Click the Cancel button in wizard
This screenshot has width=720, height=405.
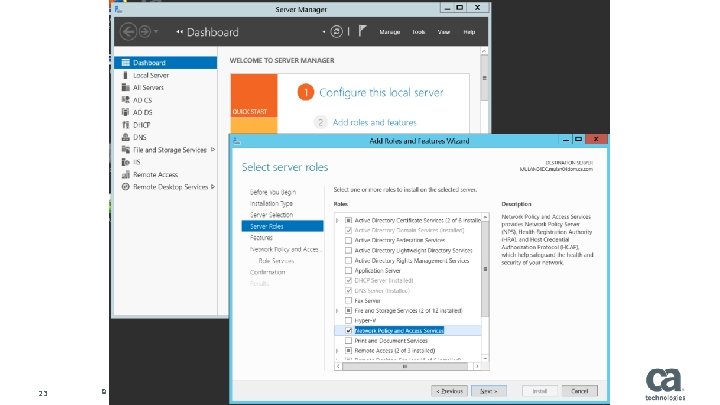[579, 391]
